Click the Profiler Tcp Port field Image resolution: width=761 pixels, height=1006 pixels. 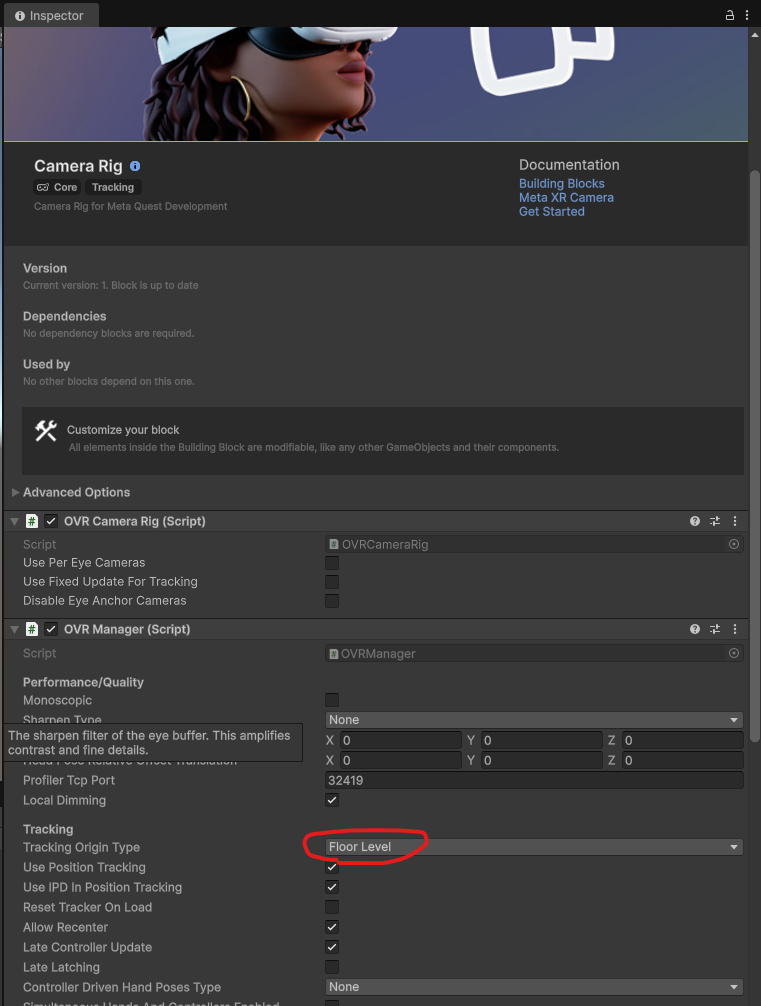534,780
